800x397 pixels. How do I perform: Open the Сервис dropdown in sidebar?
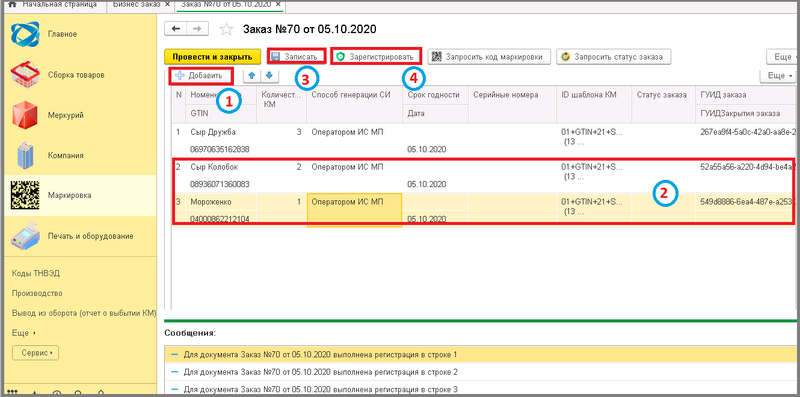tap(36, 353)
